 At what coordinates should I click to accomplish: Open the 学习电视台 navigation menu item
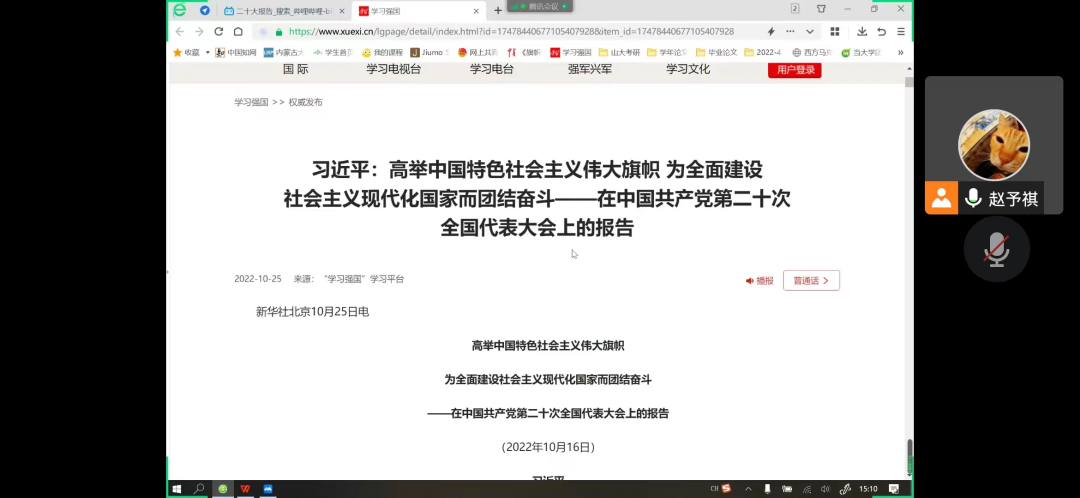click(393, 69)
